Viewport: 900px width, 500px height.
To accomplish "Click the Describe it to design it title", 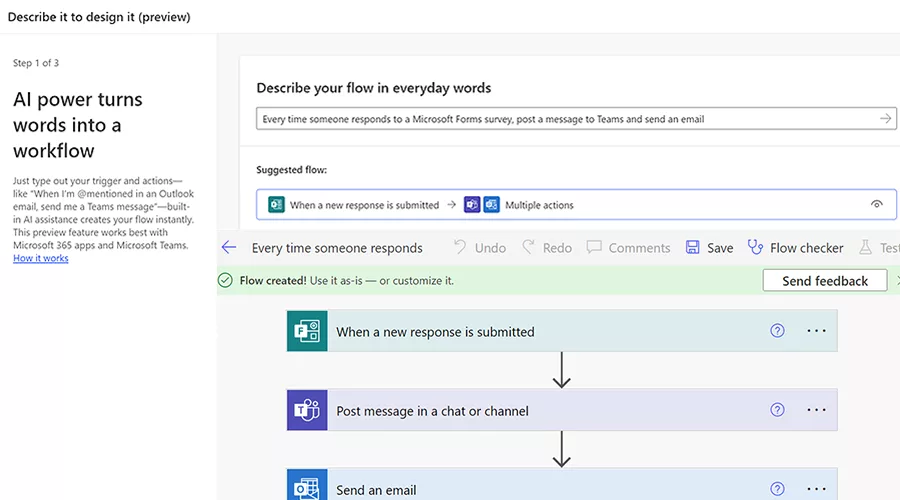I will [99, 17].
